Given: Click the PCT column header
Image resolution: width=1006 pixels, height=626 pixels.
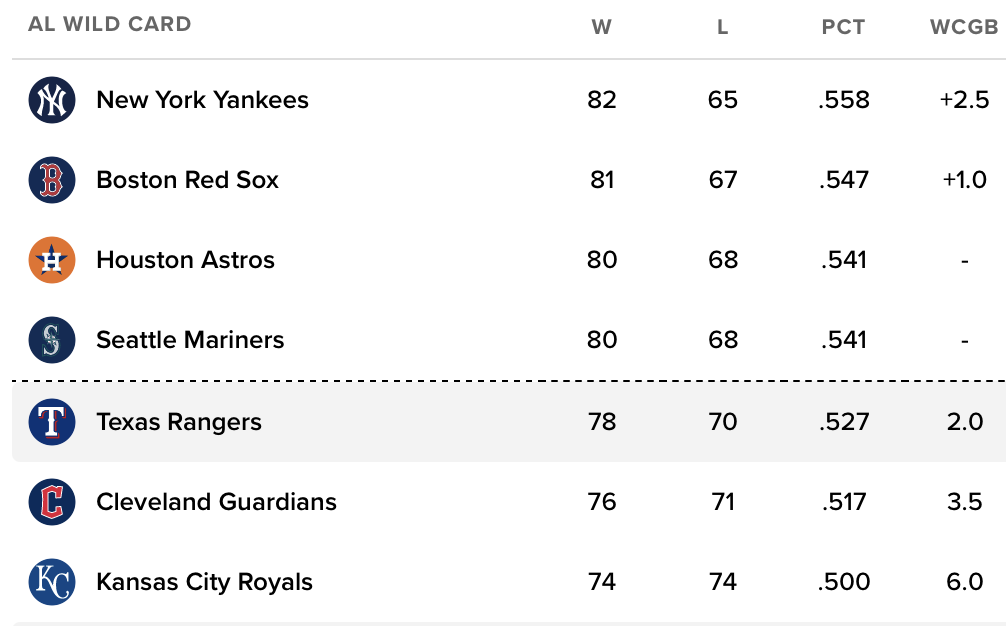Looking at the screenshot, I should pos(843,27).
